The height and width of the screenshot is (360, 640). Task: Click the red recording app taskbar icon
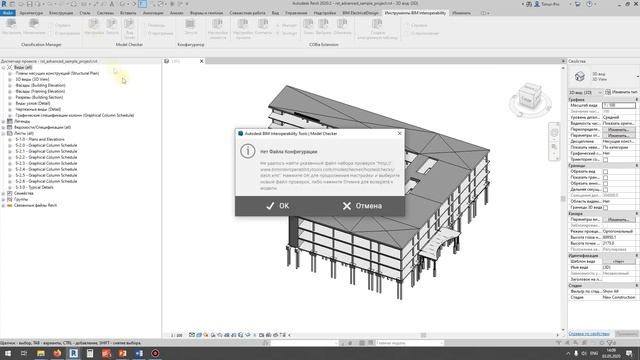click(155, 353)
